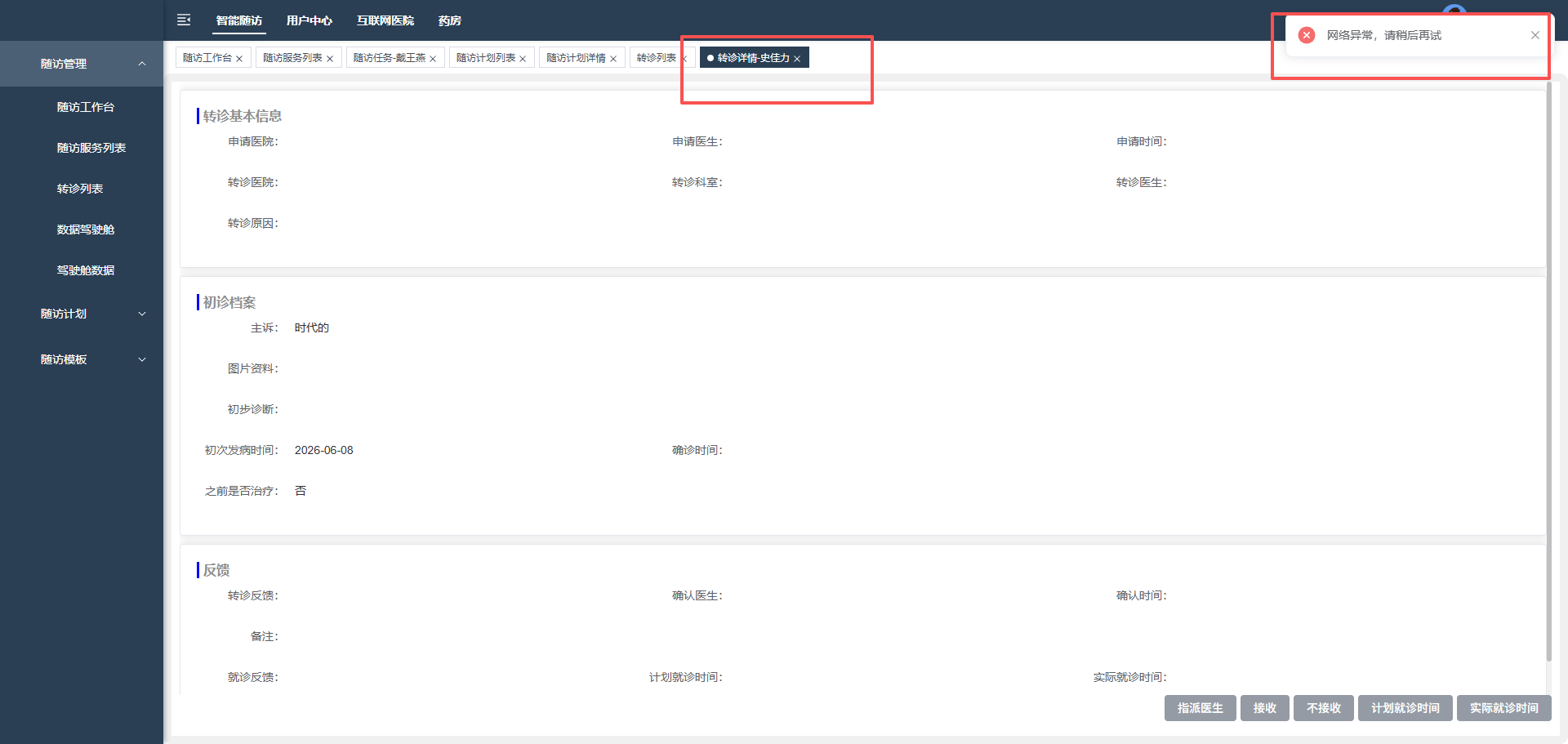Viewport: 1568px width, 744px height.
Task: Click the onset date 2026-06-08
Action: click(x=324, y=450)
